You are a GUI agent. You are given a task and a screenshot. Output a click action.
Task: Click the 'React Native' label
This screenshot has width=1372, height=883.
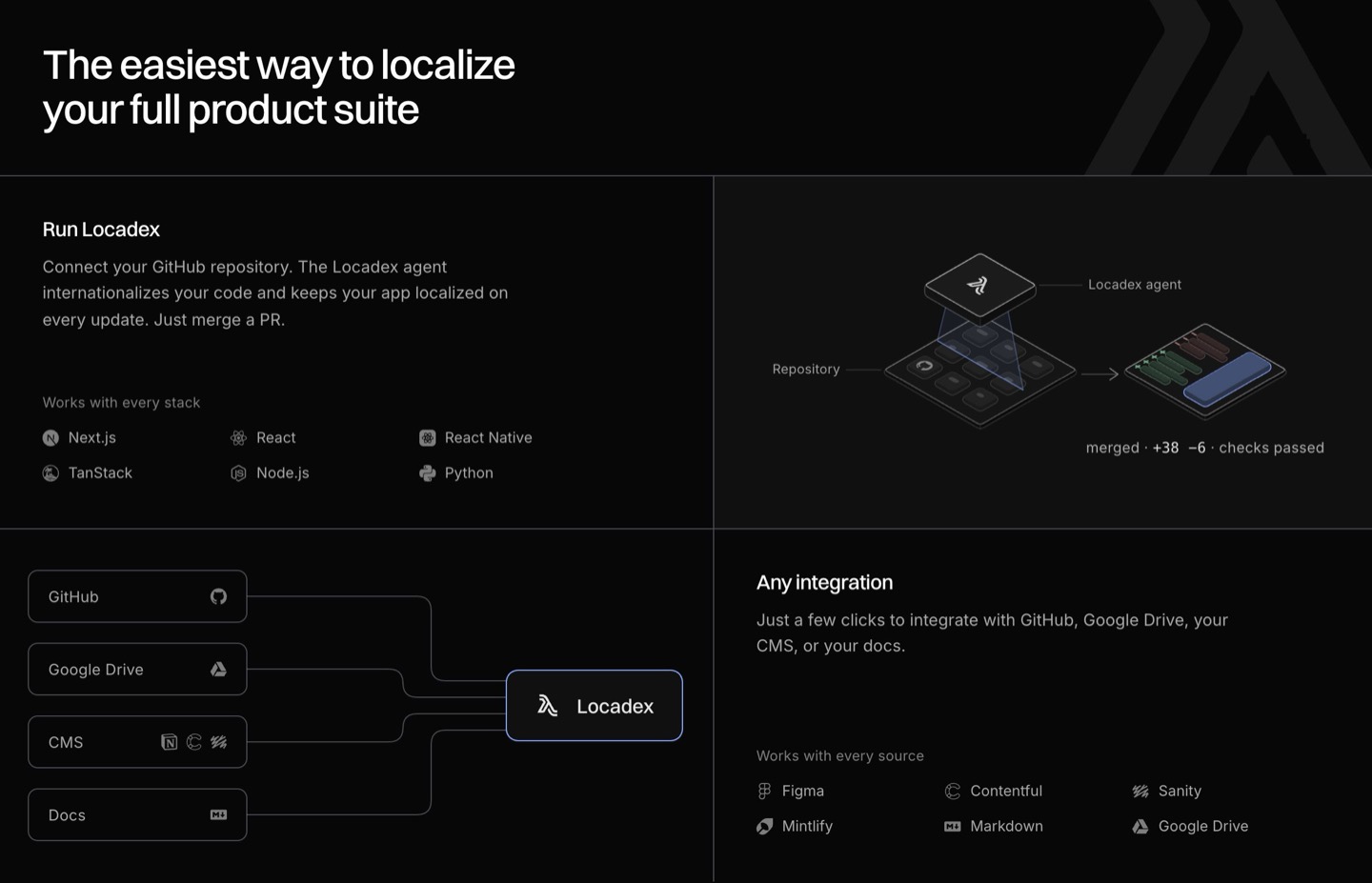(x=489, y=438)
